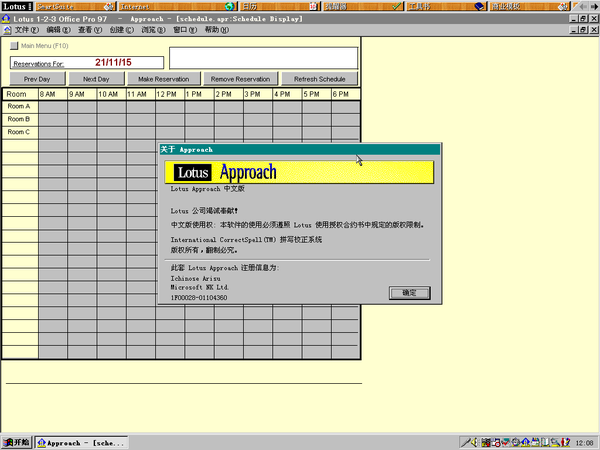This screenshot has height=450, width=600.
Task: Click the Remove Reservation button
Action: pos(240,79)
